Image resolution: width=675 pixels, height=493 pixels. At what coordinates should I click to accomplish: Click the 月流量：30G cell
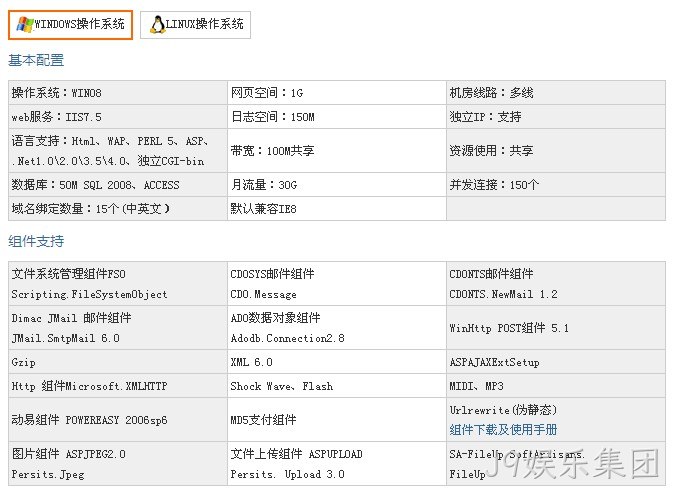click(x=337, y=185)
